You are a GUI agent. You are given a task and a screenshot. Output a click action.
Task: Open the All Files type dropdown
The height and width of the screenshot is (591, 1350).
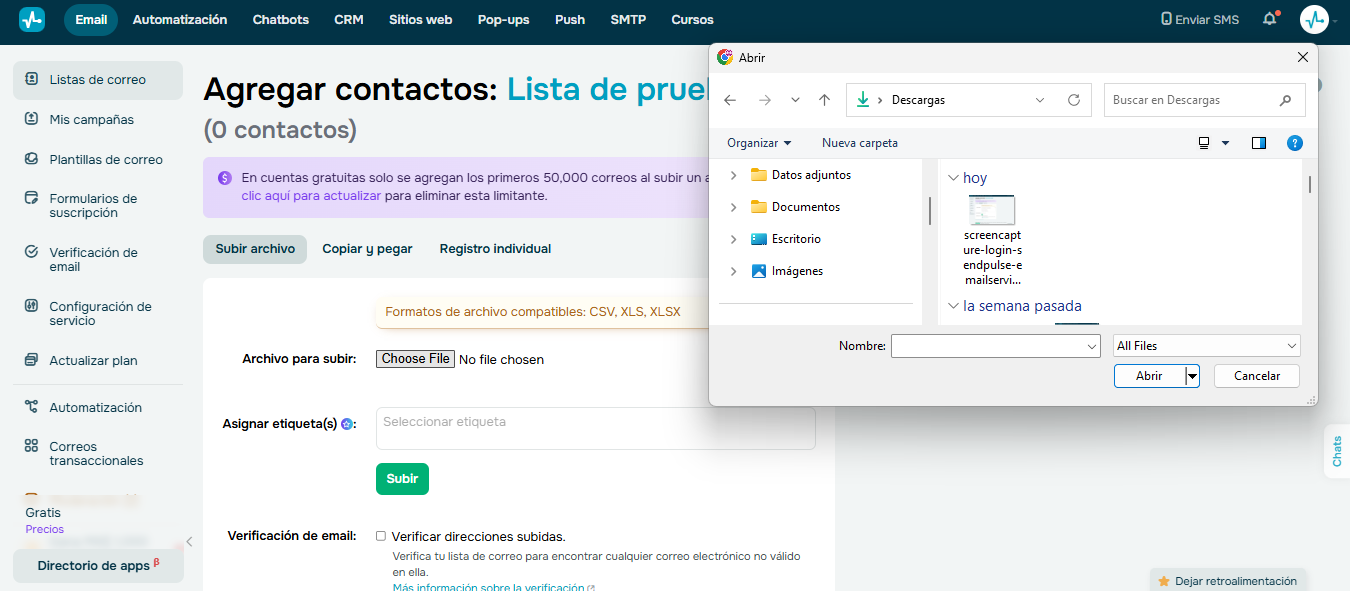[x=1207, y=346]
